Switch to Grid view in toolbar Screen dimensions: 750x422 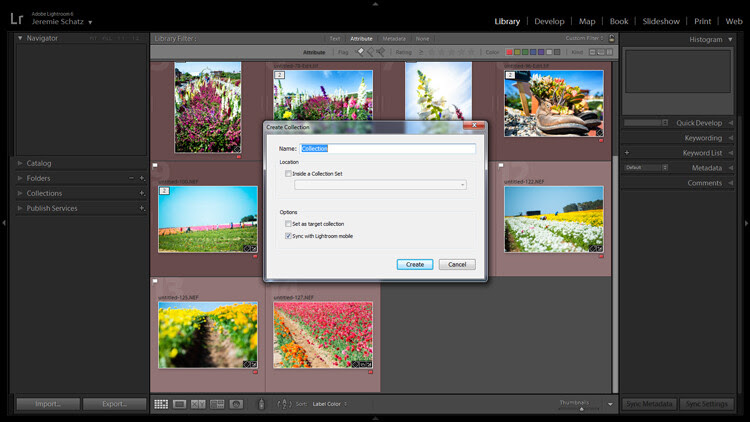click(x=161, y=404)
